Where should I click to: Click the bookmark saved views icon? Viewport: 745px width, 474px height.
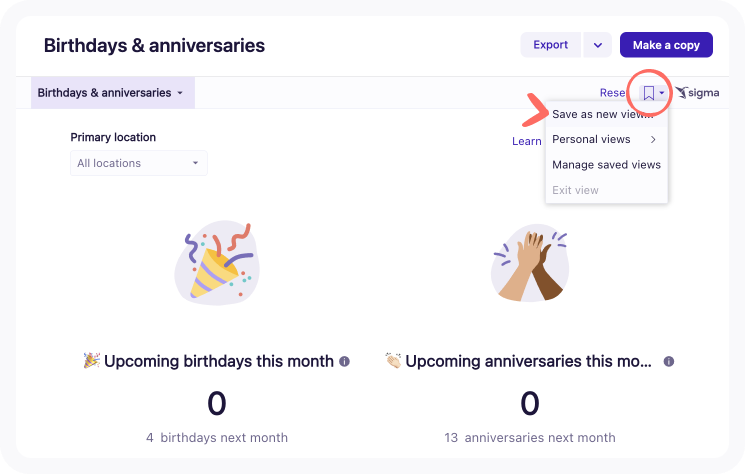(x=648, y=93)
